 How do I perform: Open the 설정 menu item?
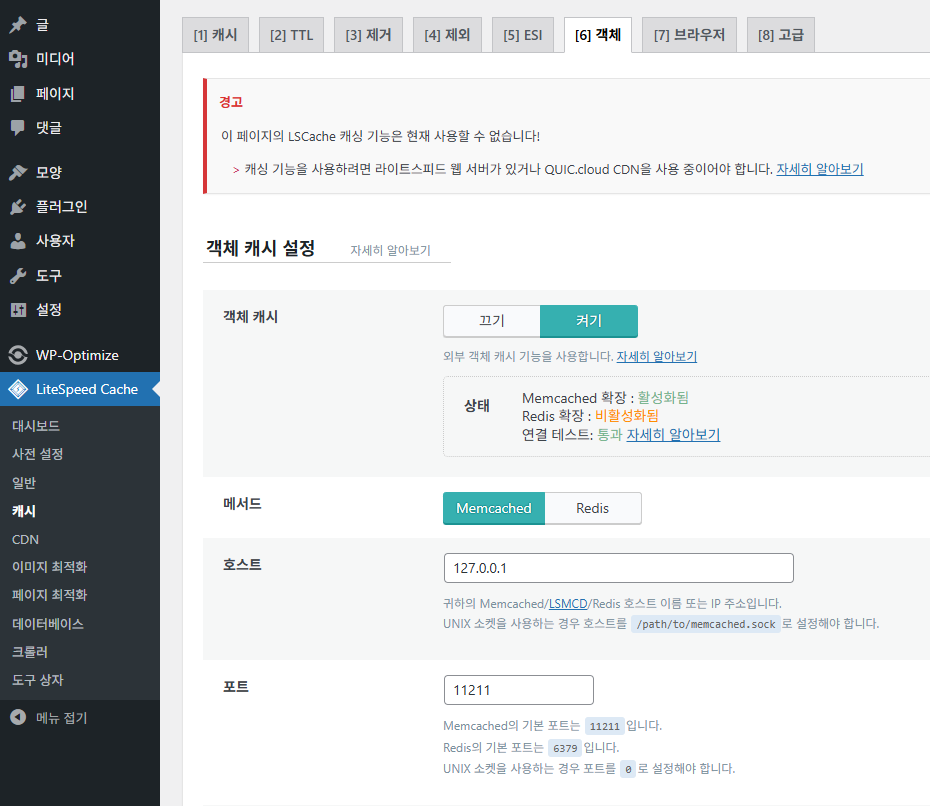point(79,310)
